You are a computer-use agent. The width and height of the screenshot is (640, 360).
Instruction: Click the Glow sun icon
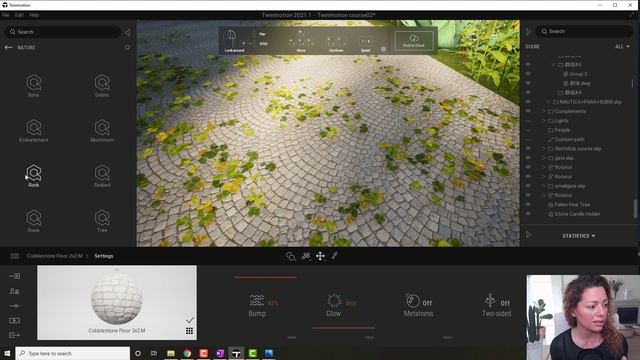pyautogui.click(x=334, y=301)
